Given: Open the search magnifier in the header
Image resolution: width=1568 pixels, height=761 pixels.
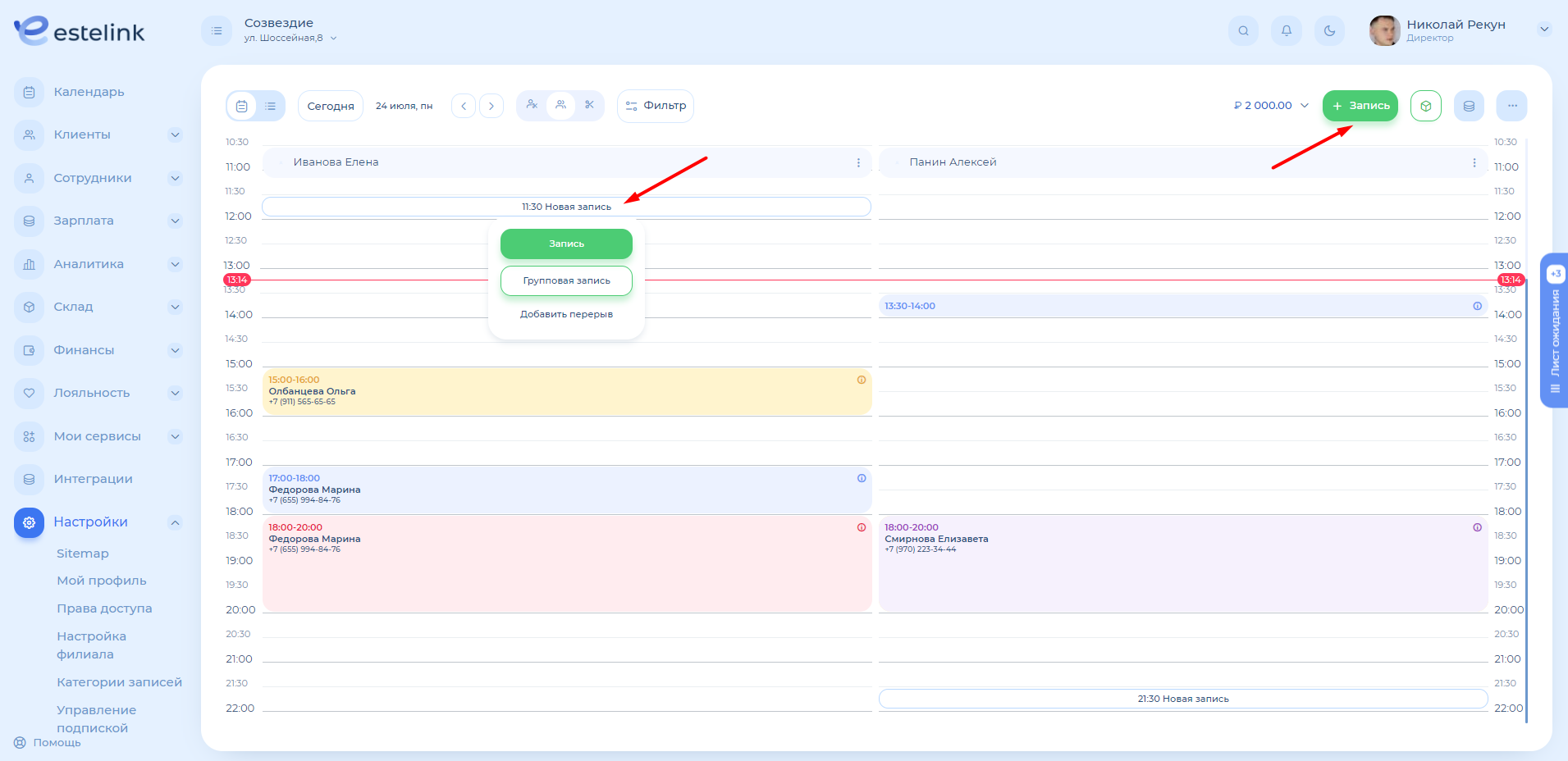Looking at the screenshot, I should click(1243, 31).
